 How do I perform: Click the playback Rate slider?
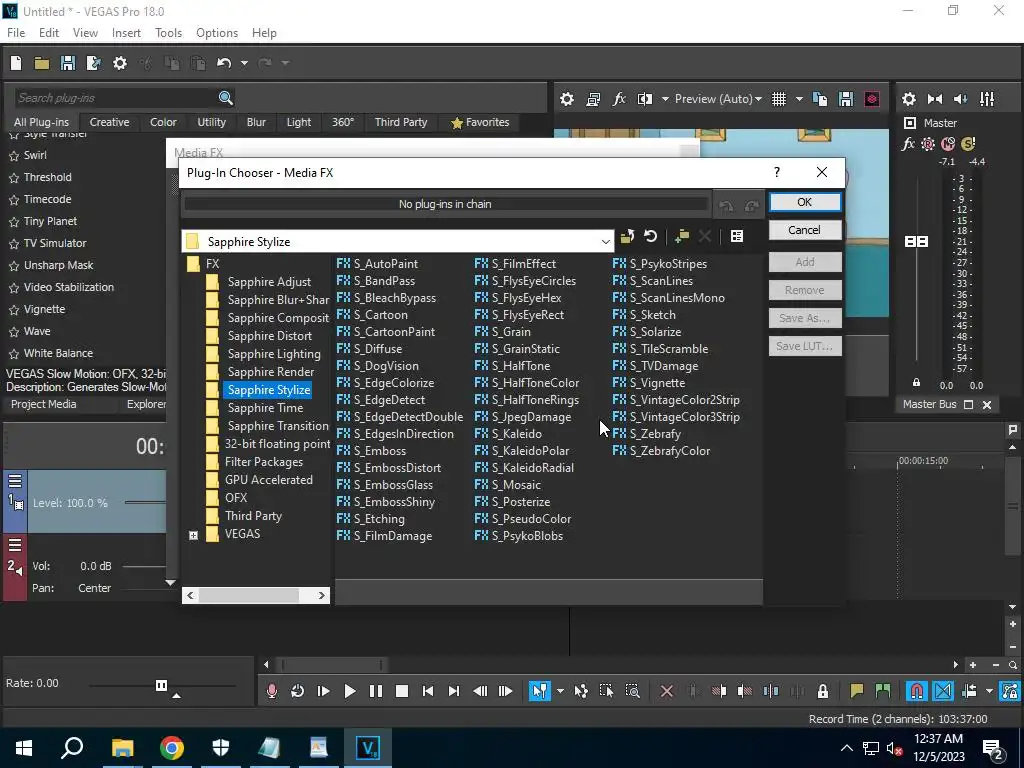pos(162,685)
